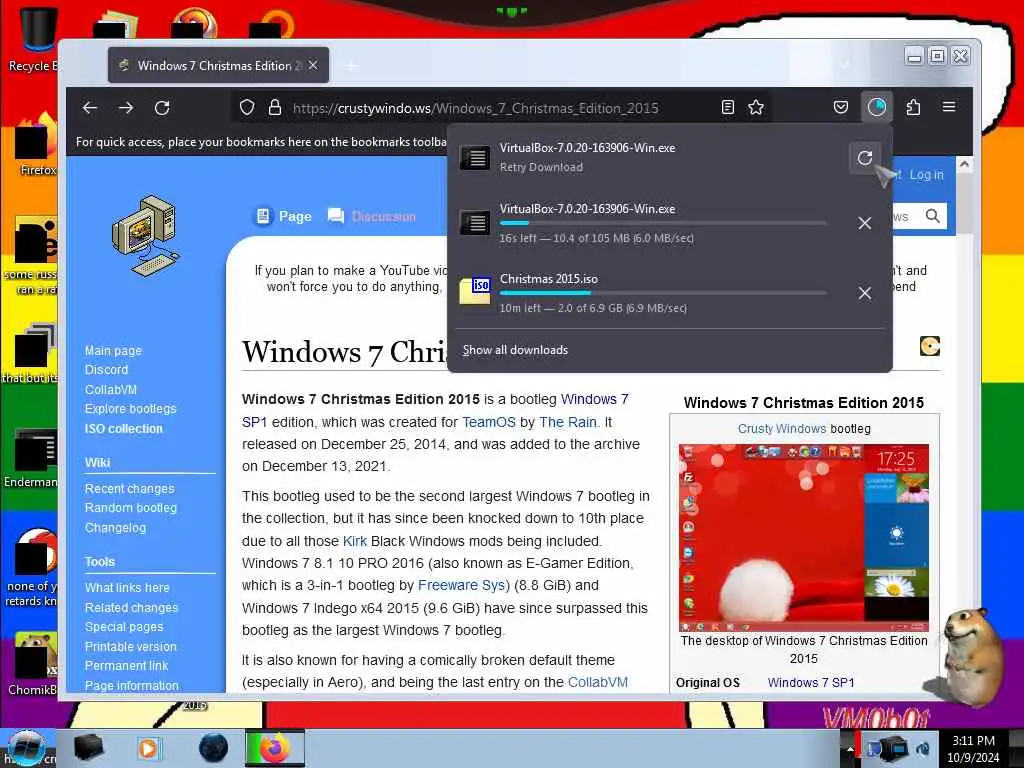The image size is (1024, 768).
Task: Open the Firefox hamburger menu
Action: coord(949,106)
